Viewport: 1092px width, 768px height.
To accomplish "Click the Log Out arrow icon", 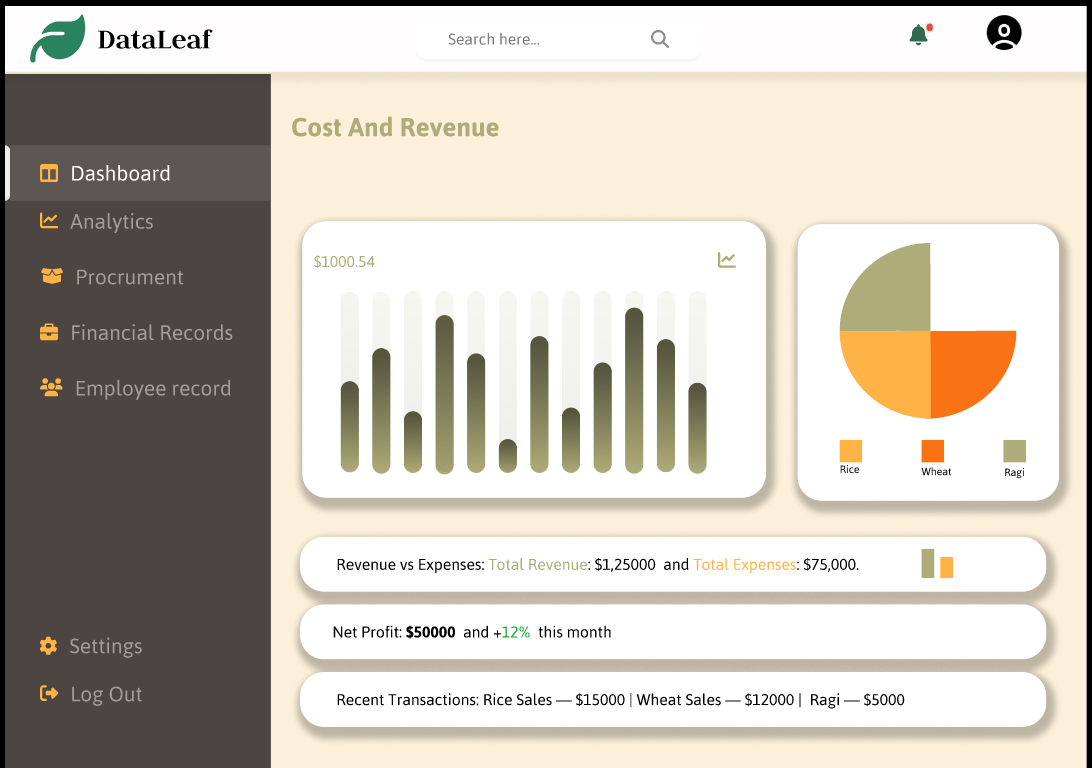I will tap(49, 693).
